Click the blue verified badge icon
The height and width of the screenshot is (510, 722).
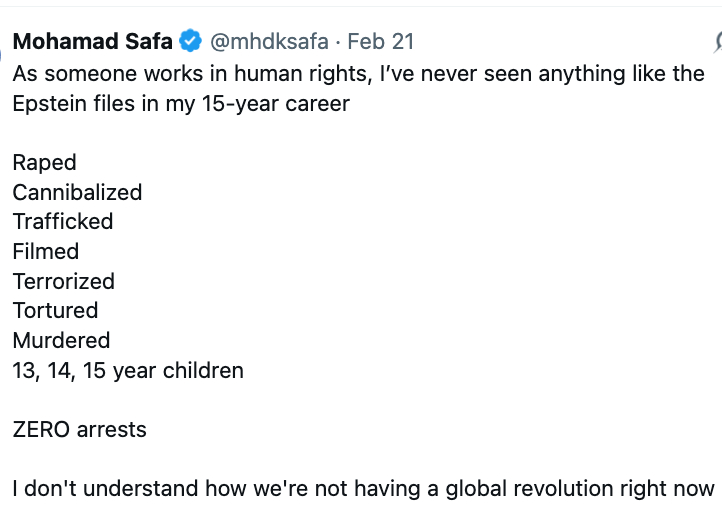(190, 42)
